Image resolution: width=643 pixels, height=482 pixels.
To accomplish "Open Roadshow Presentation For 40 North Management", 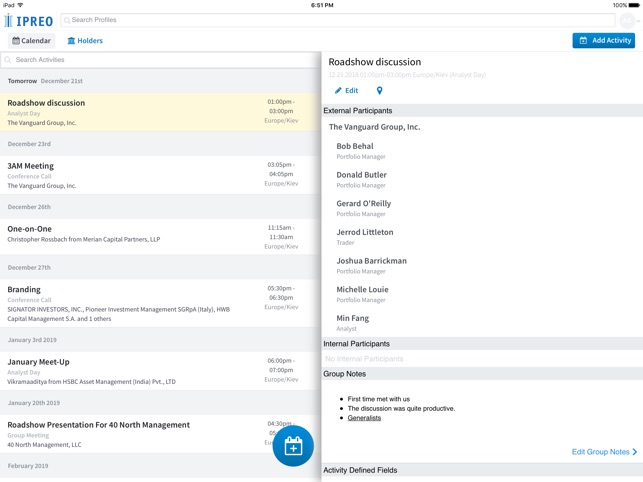I will pos(160,434).
